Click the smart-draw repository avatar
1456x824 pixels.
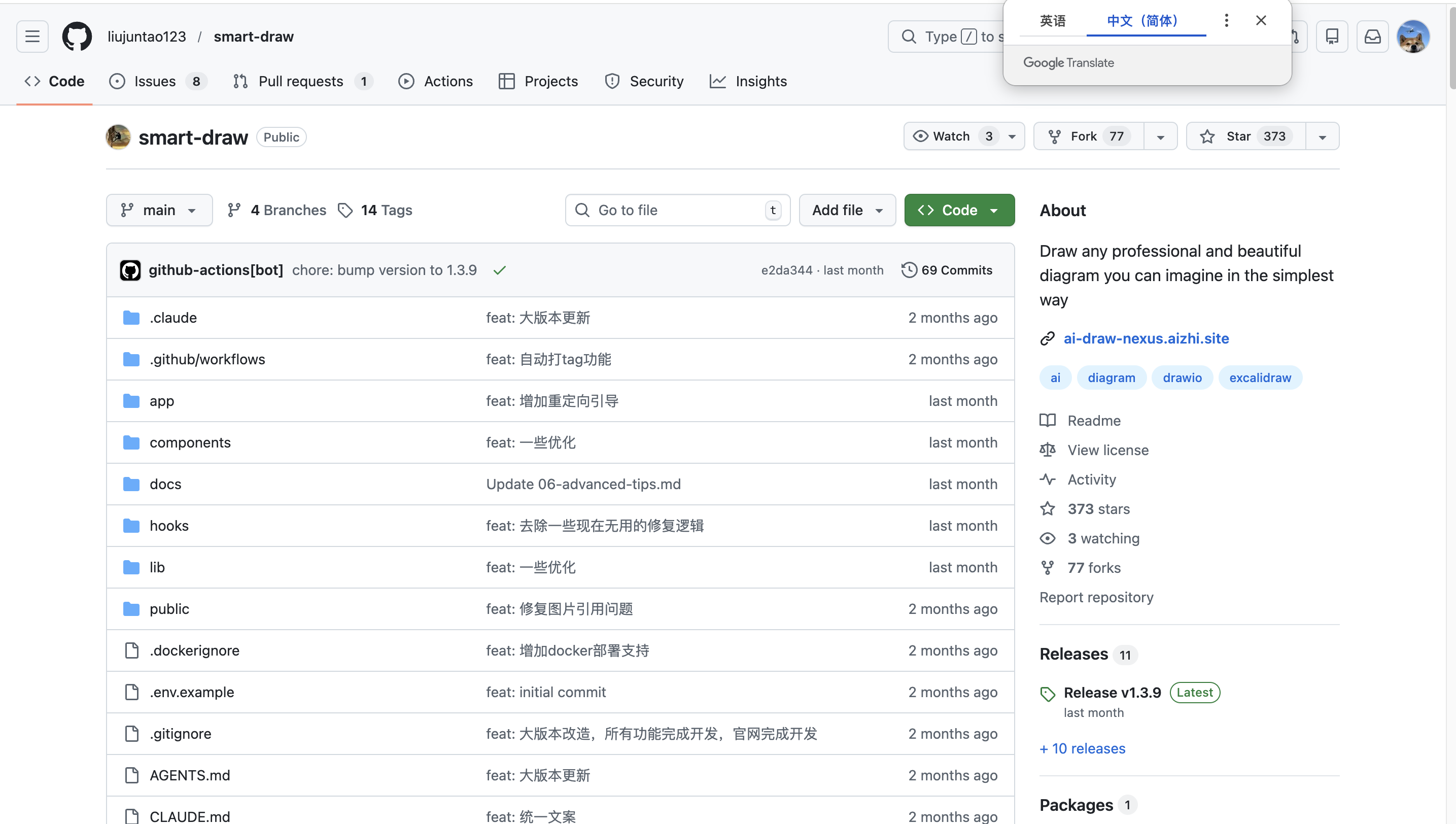(118, 137)
